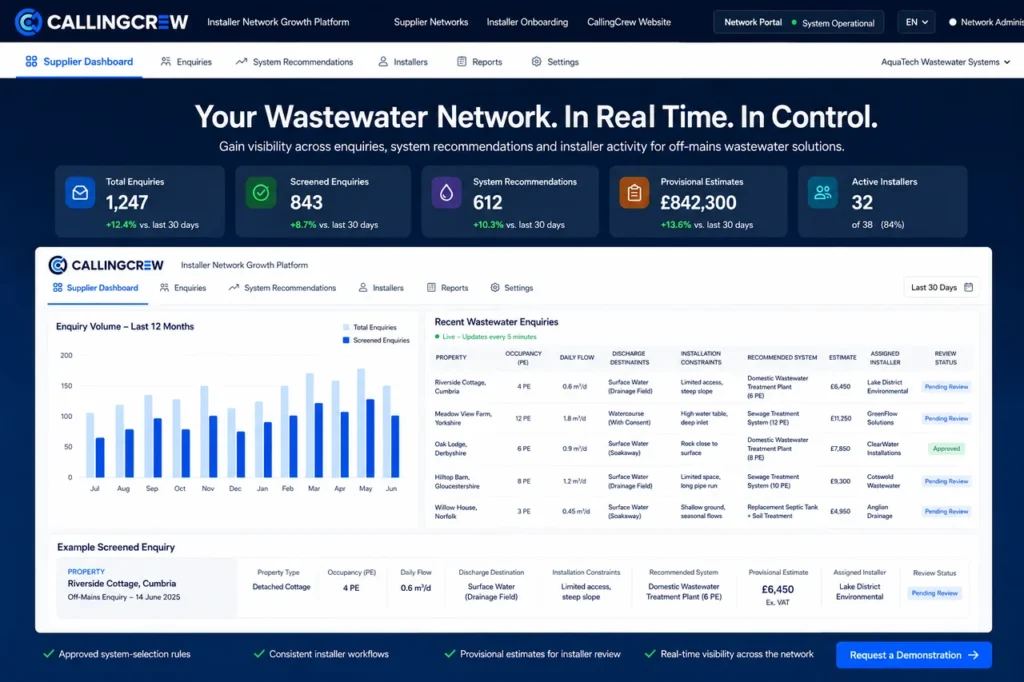This screenshot has width=1024, height=682.
Task: Open the Supplier Dashboard tab in main nav
Action: point(79,61)
